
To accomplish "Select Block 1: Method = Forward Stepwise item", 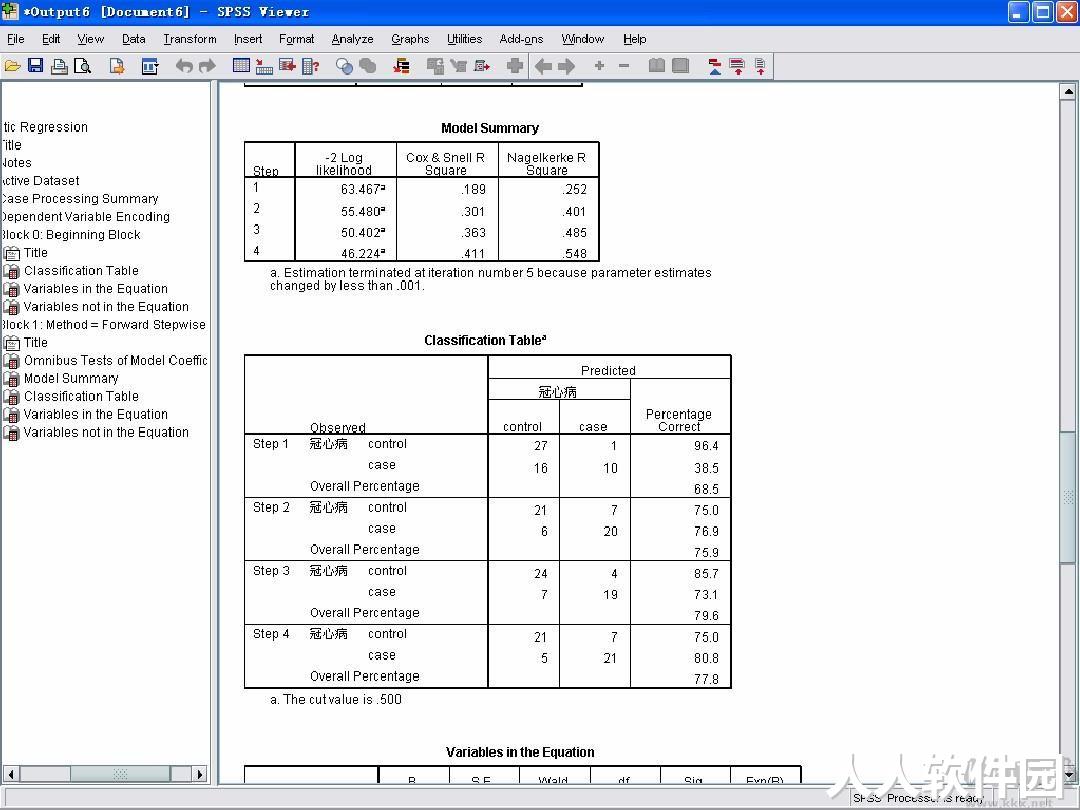I will (x=103, y=324).
